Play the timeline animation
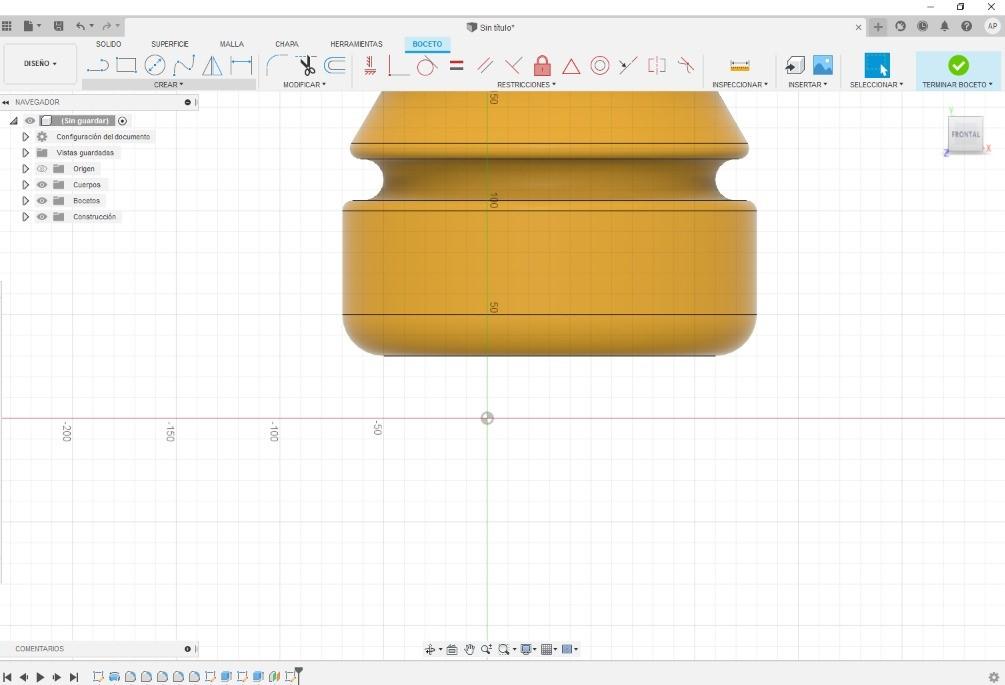 [40, 677]
